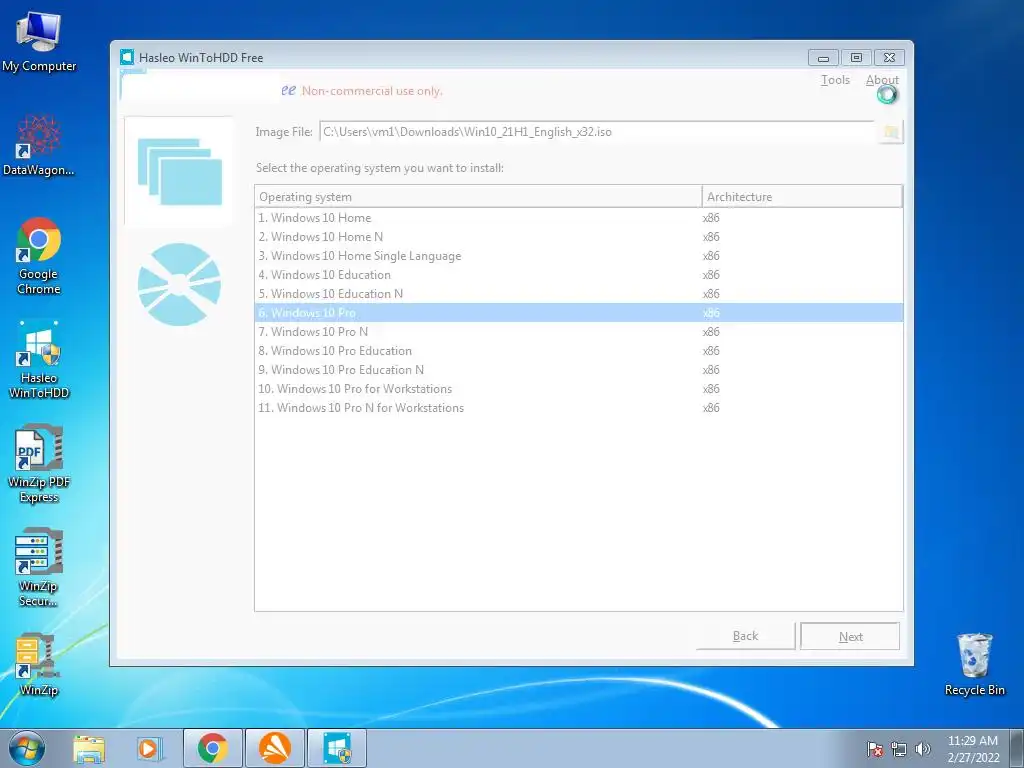Select '5. Windows 10 Education N'
This screenshot has width=1024, height=768.
coord(579,294)
